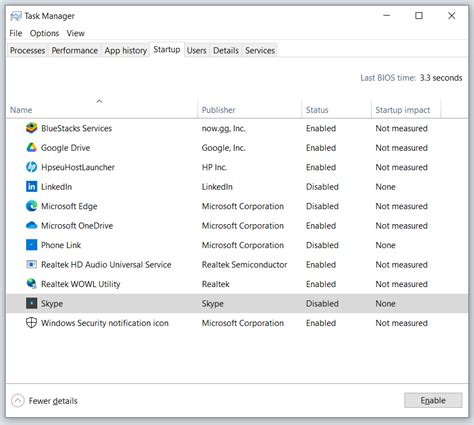Click LinkedIn publisher cell in Publisher column
The width and height of the screenshot is (474, 425).
coord(217,187)
